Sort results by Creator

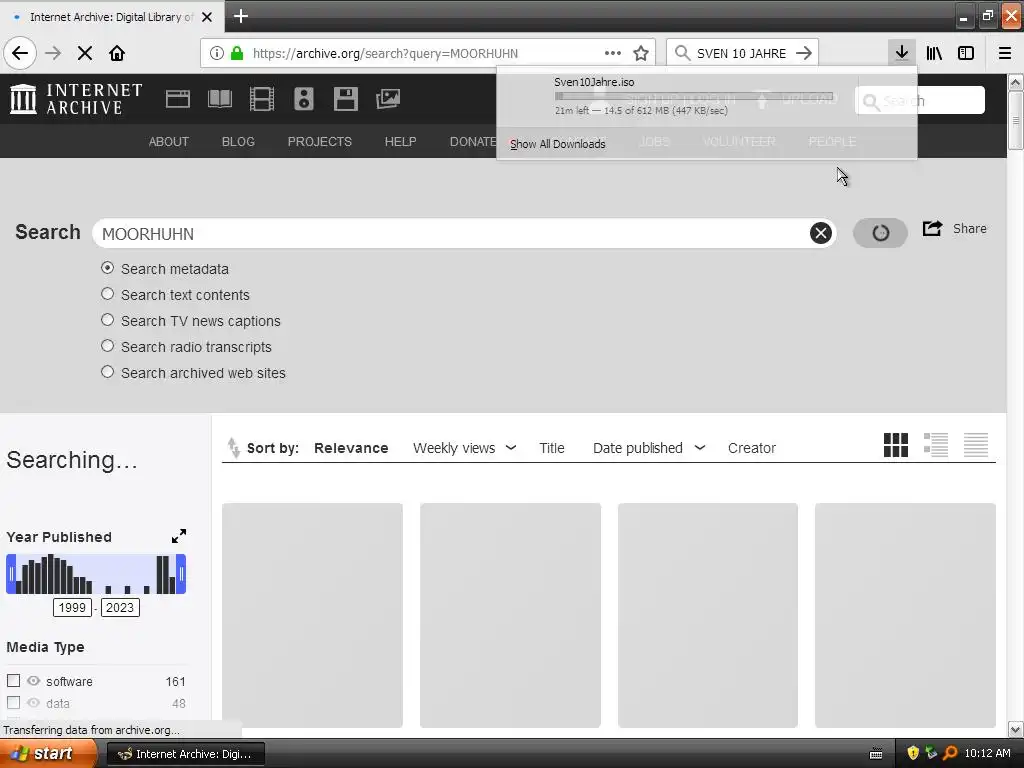[752, 448]
